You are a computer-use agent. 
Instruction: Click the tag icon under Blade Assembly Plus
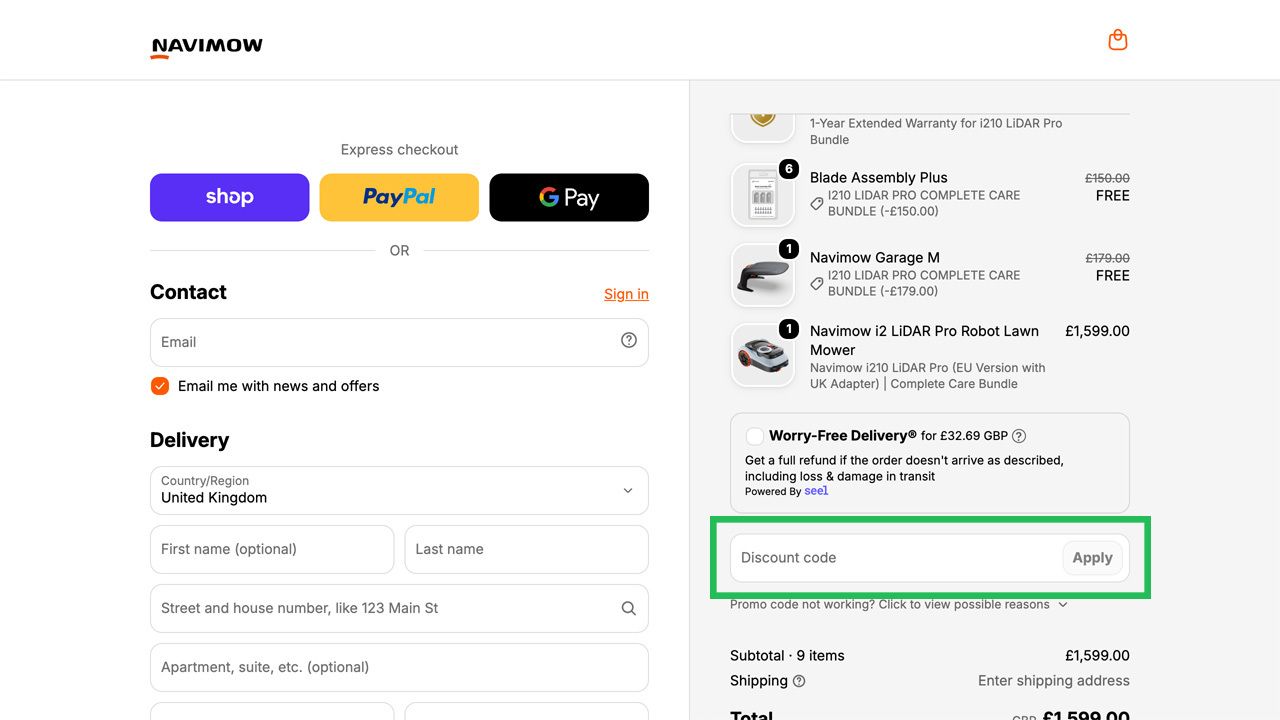click(x=817, y=203)
